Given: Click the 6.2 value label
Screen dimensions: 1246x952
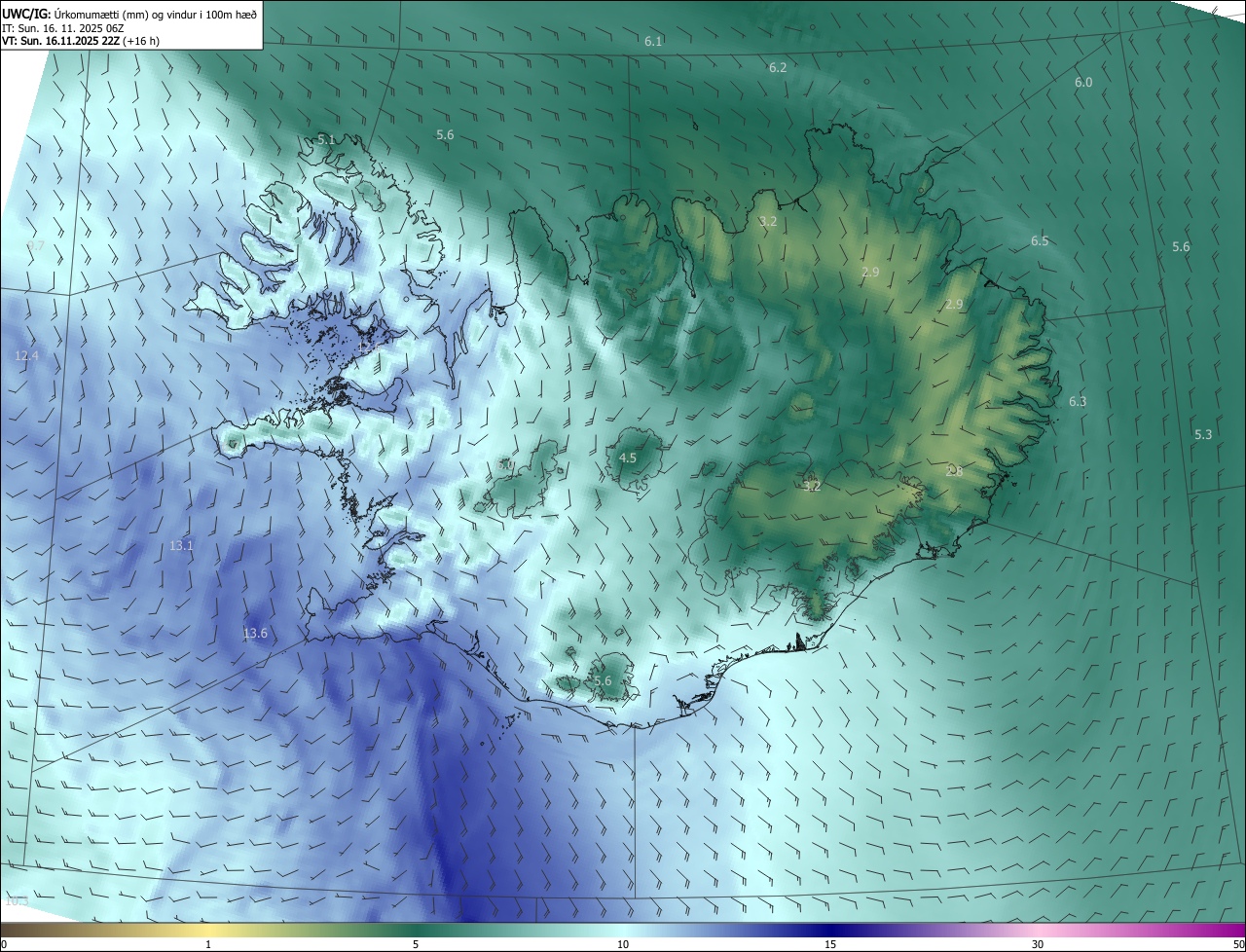Looking at the screenshot, I should [x=778, y=67].
